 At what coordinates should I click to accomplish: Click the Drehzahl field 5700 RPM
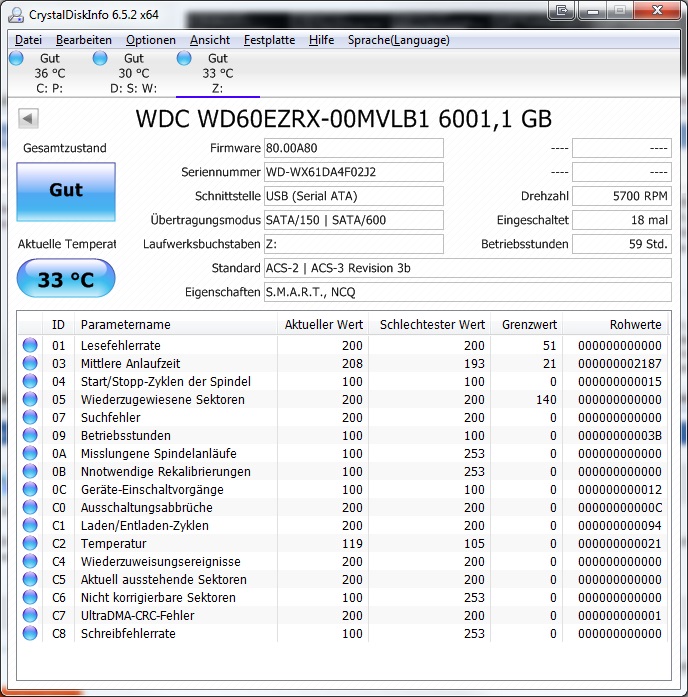click(x=622, y=196)
